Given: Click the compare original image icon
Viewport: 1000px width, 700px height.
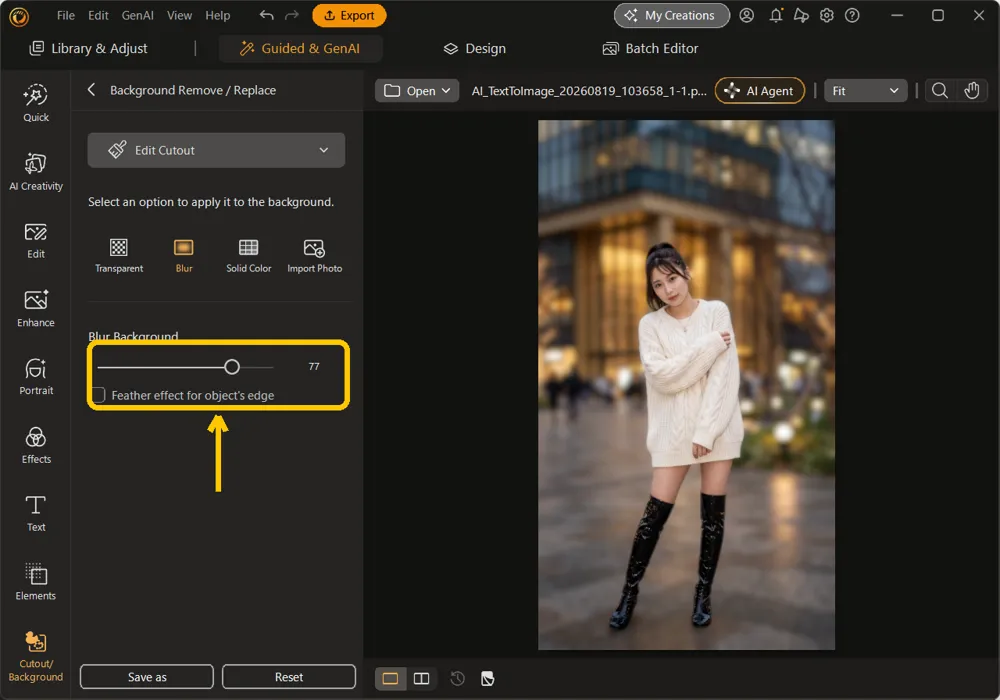Looking at the screenshot, I should coord(487,678).
